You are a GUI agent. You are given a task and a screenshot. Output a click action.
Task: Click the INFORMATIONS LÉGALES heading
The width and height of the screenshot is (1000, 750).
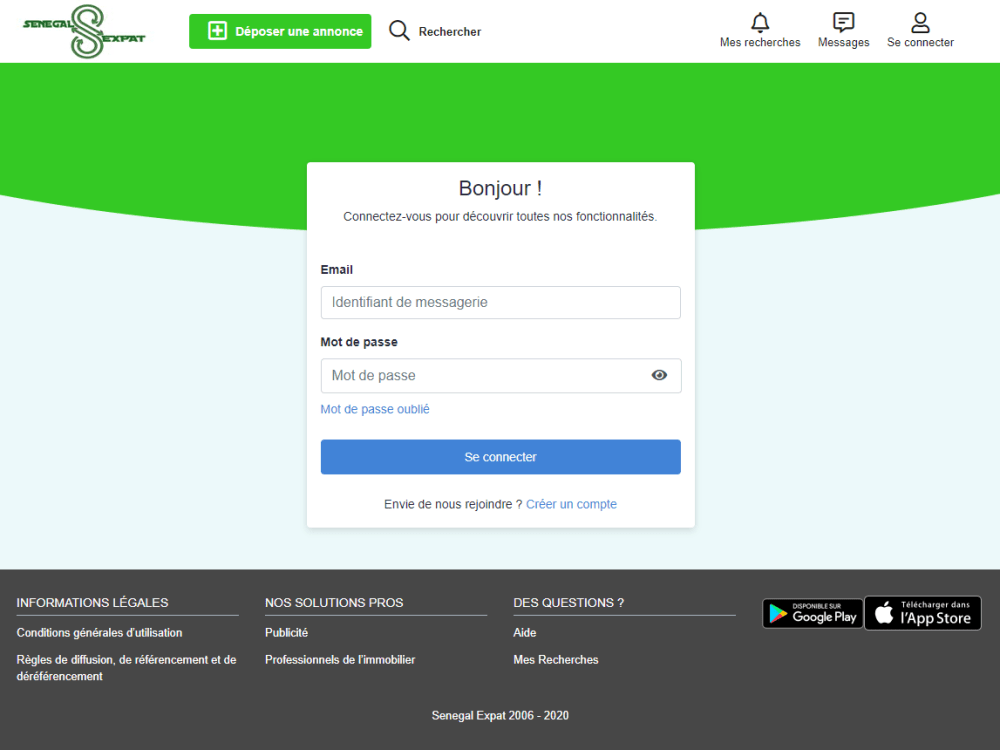[x=92, y=603]
